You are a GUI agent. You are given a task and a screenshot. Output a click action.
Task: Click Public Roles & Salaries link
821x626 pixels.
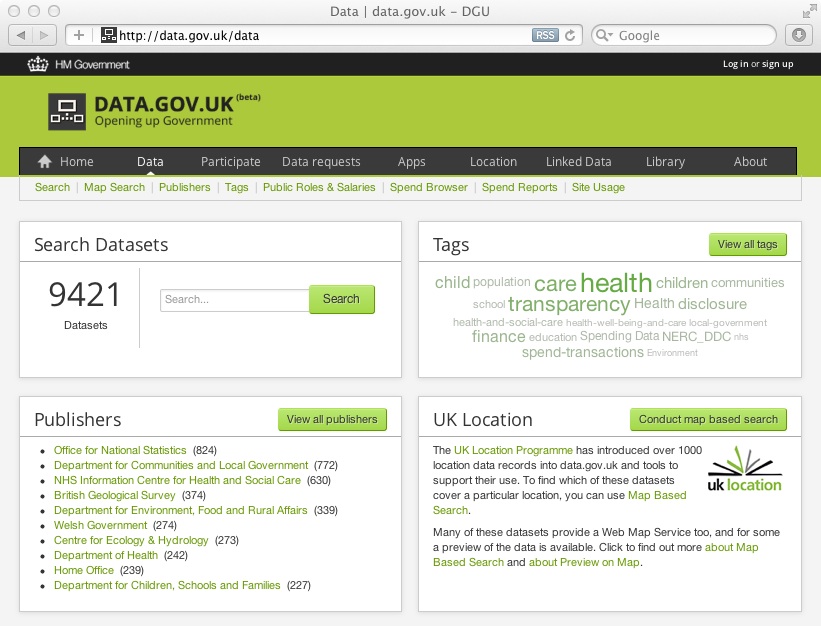tap(319, 187)
